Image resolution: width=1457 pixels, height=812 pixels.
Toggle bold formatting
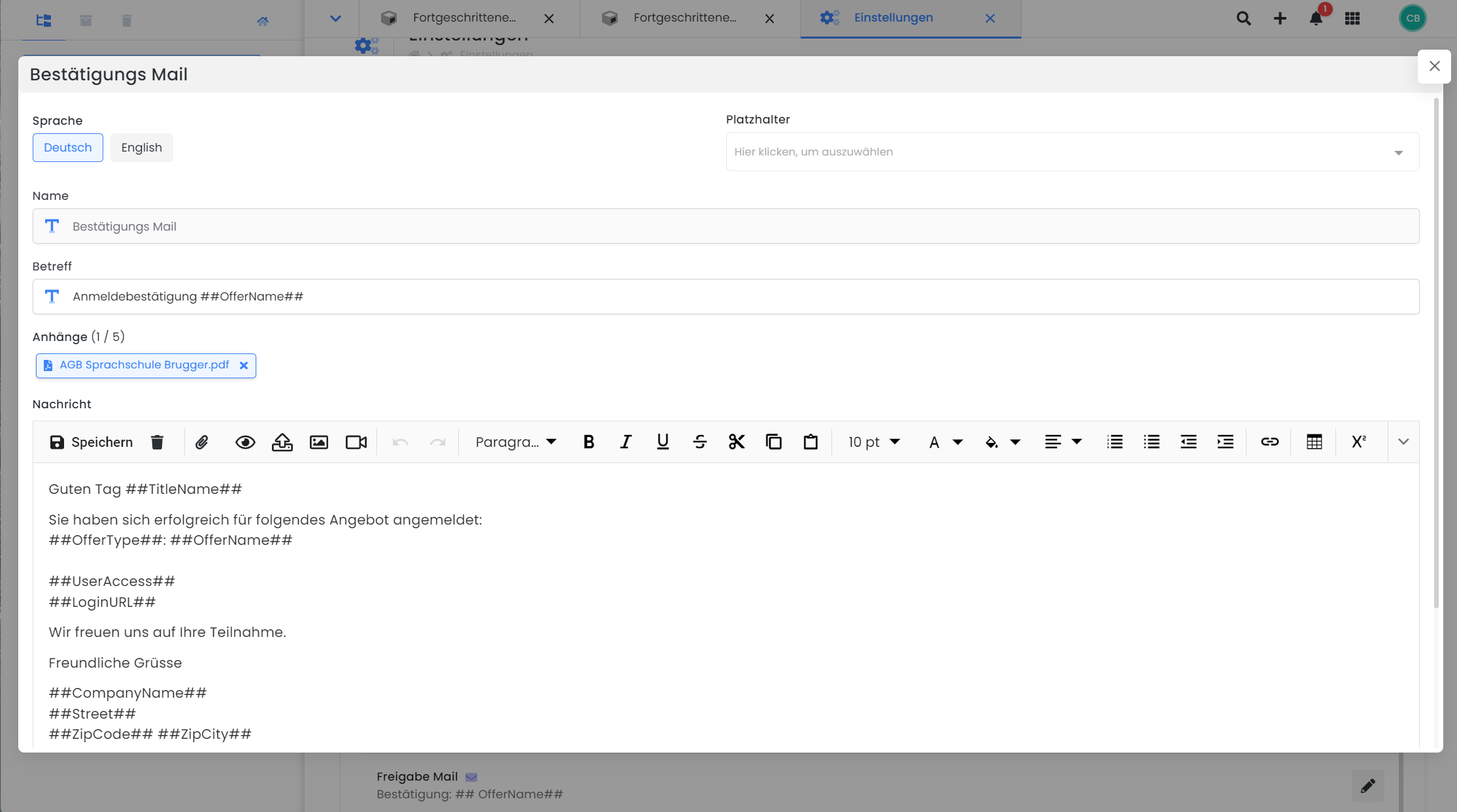pos(588,442)
